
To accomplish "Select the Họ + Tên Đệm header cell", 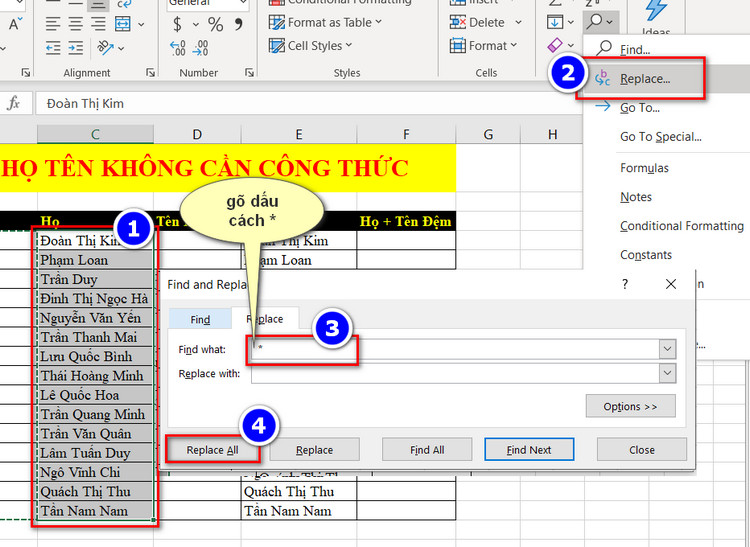I will click(406, 221).
